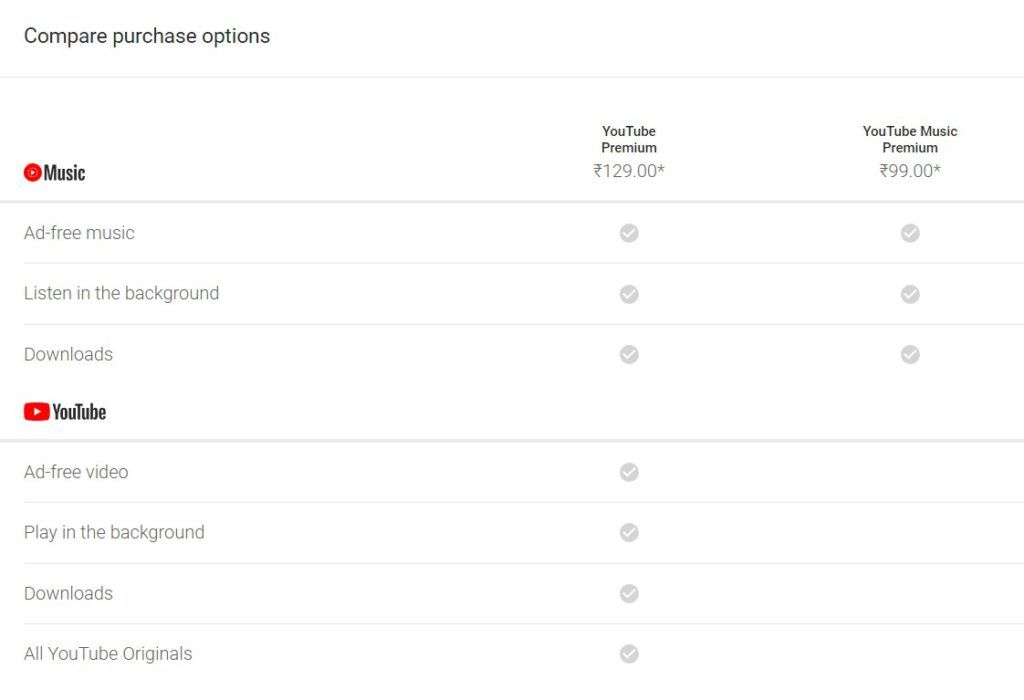Click the checkmark for Ad-free video
The image size is (1024, 700).
pos(629,472)
